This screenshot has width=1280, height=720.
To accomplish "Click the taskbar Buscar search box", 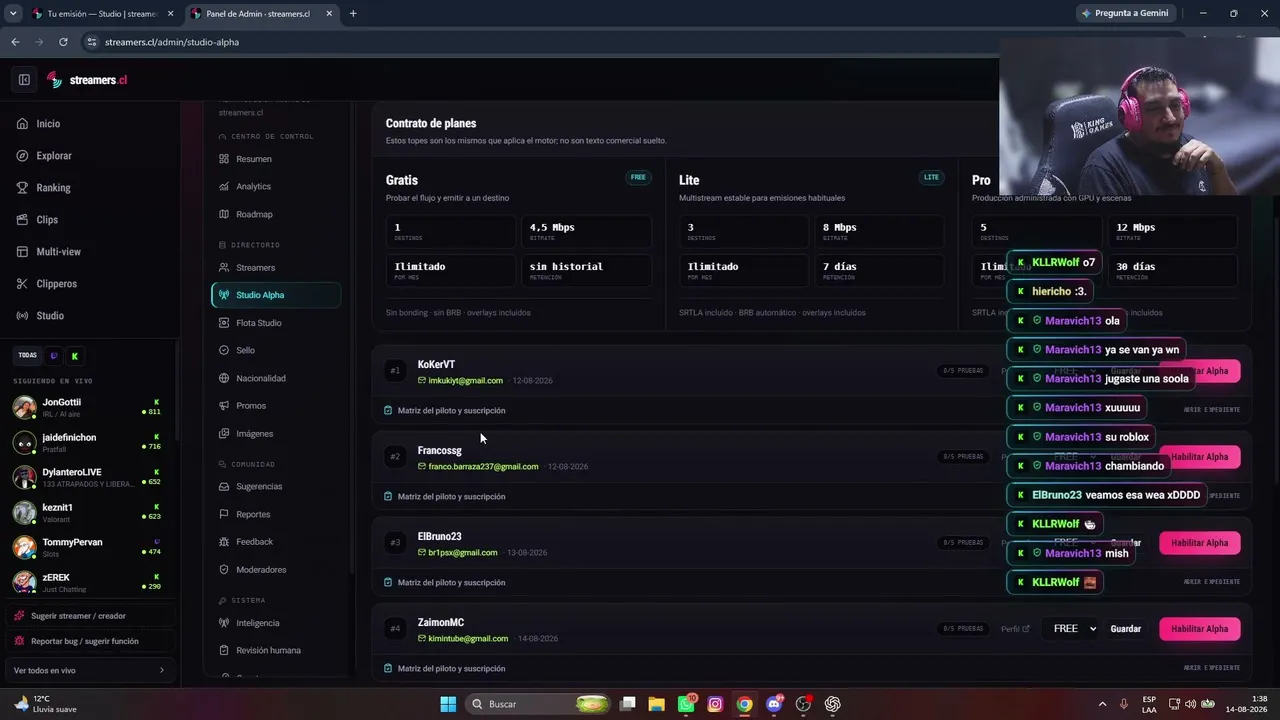I will (x=539, y=704).
